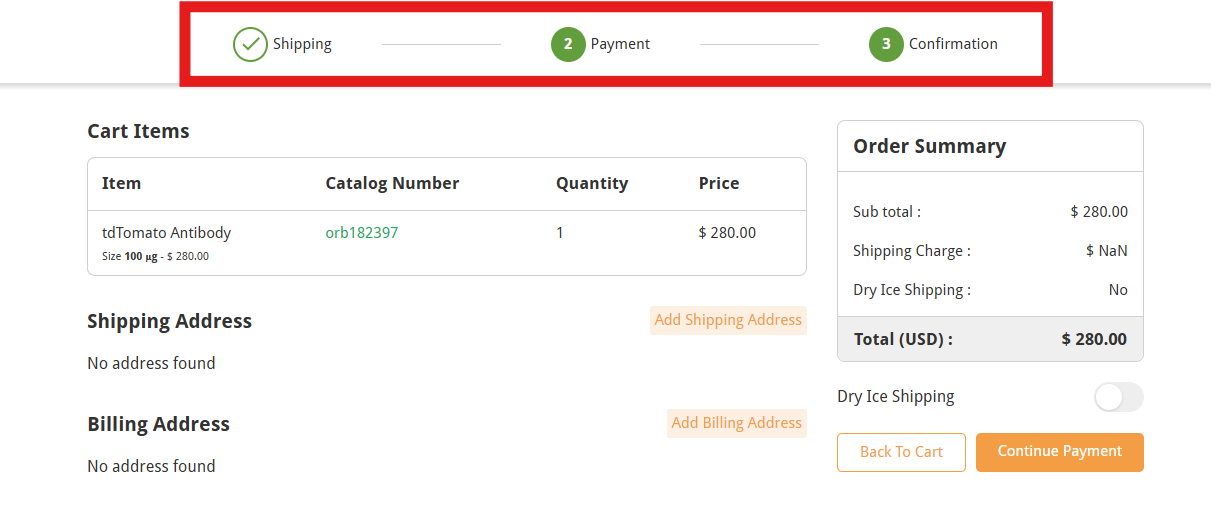
Task: Click the Total (USD) amount $ 280.00
Action: pyautogui.click(x=1094, y=339)
